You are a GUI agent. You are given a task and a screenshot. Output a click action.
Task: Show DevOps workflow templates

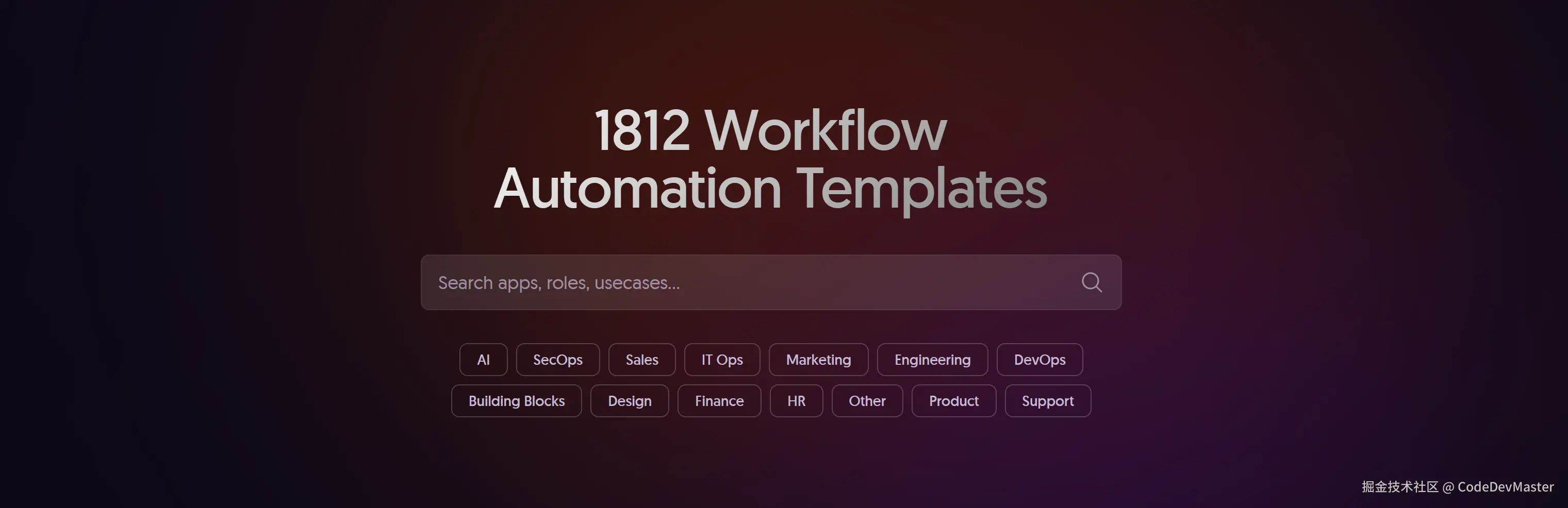pyautogui.click(x=1039, y=360)
